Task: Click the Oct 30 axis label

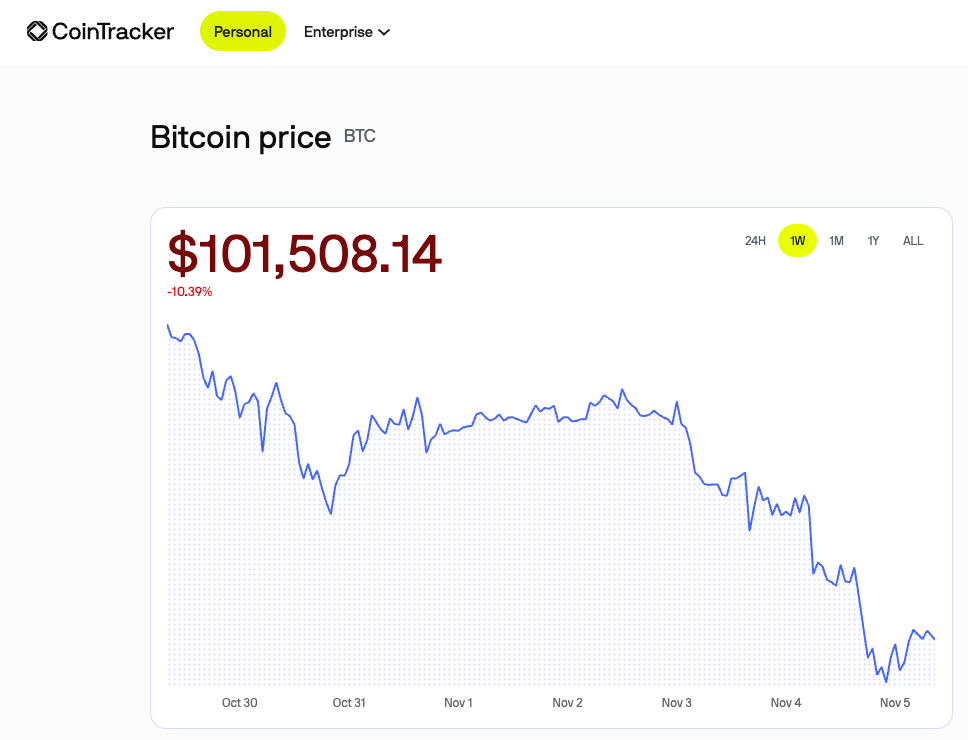Action: pyautogui.click(x=239, y=703)
